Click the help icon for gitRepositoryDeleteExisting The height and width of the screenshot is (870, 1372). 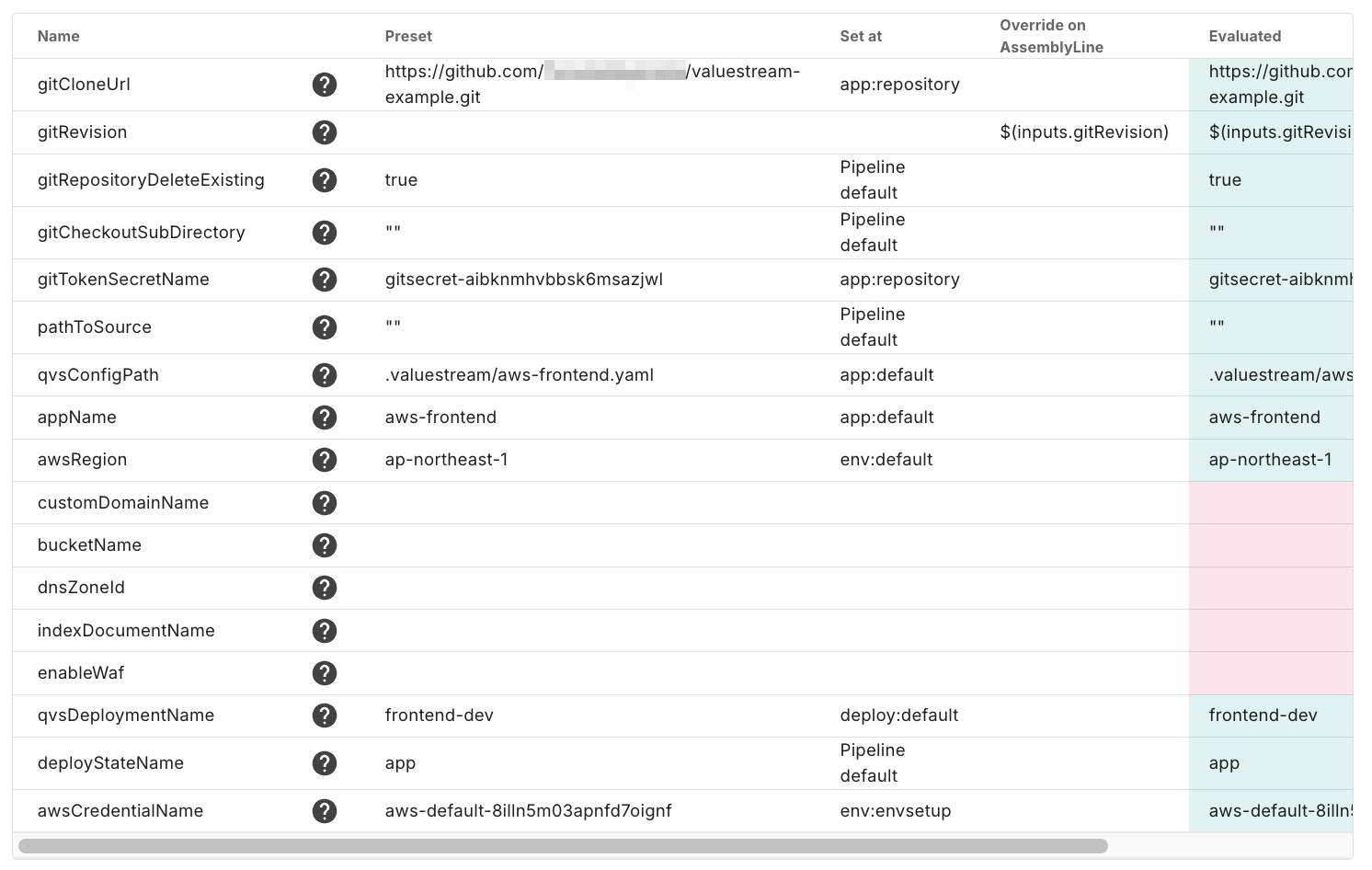click(324, 180)
